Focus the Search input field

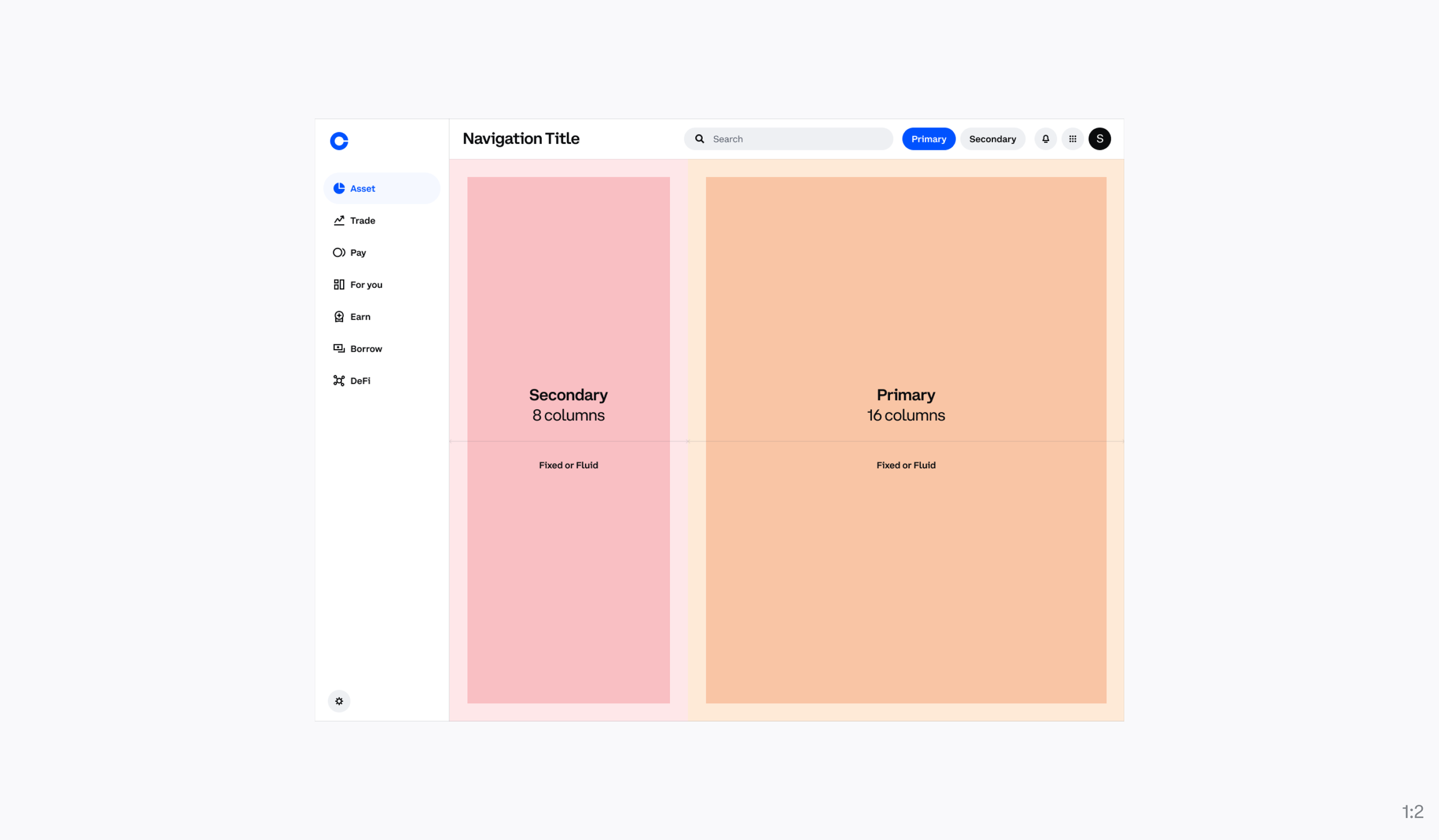click(x=788, y=139)
